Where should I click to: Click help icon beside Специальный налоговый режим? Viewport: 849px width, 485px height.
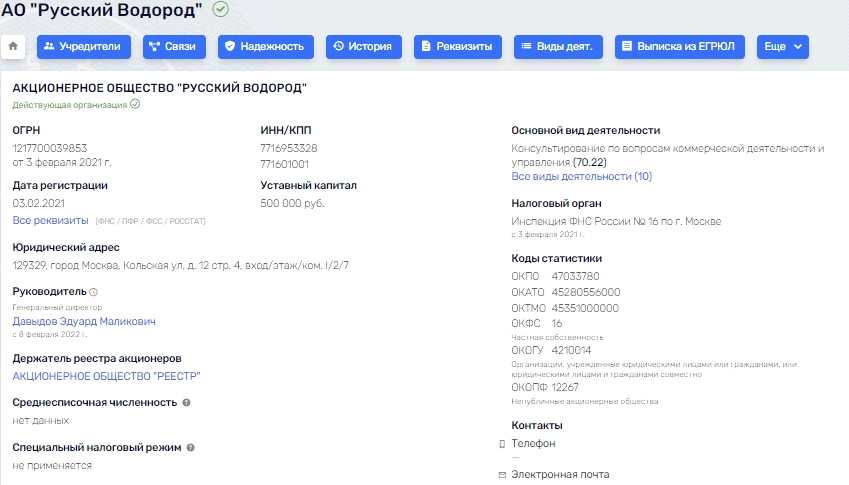point(191,448)
